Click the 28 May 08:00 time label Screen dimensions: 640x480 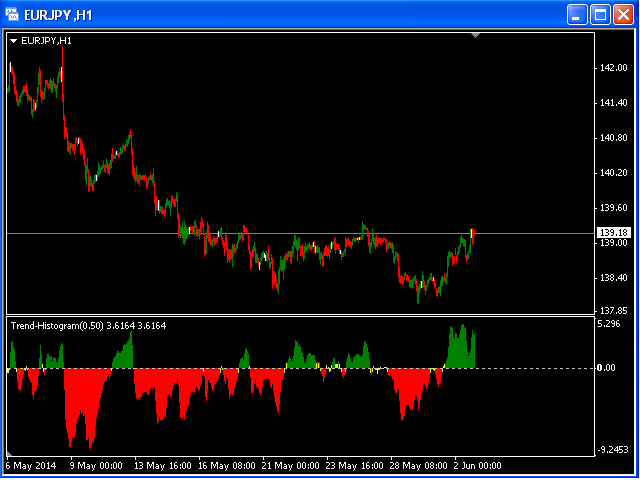click(419, 466)
